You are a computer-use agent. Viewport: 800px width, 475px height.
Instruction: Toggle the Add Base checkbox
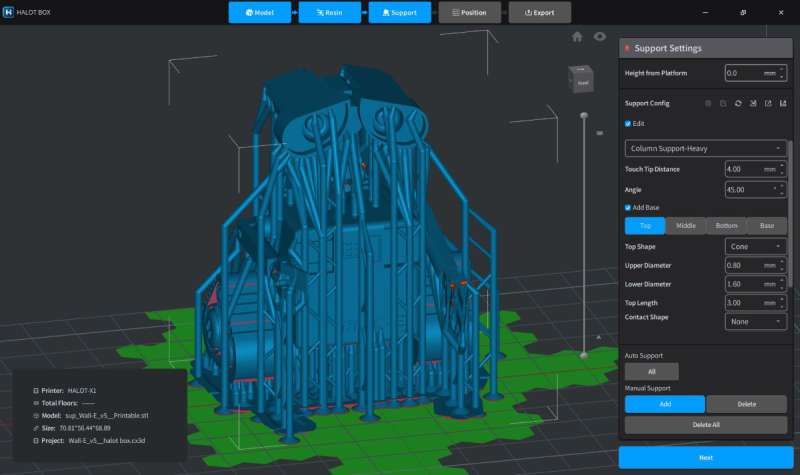[x=628, y=208]
